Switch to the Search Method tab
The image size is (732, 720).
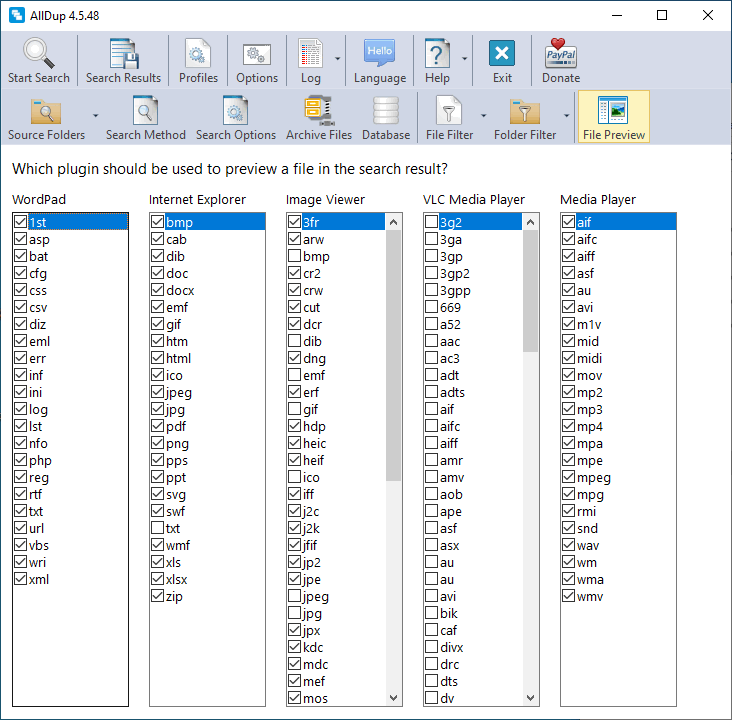(x=146, y=118)
